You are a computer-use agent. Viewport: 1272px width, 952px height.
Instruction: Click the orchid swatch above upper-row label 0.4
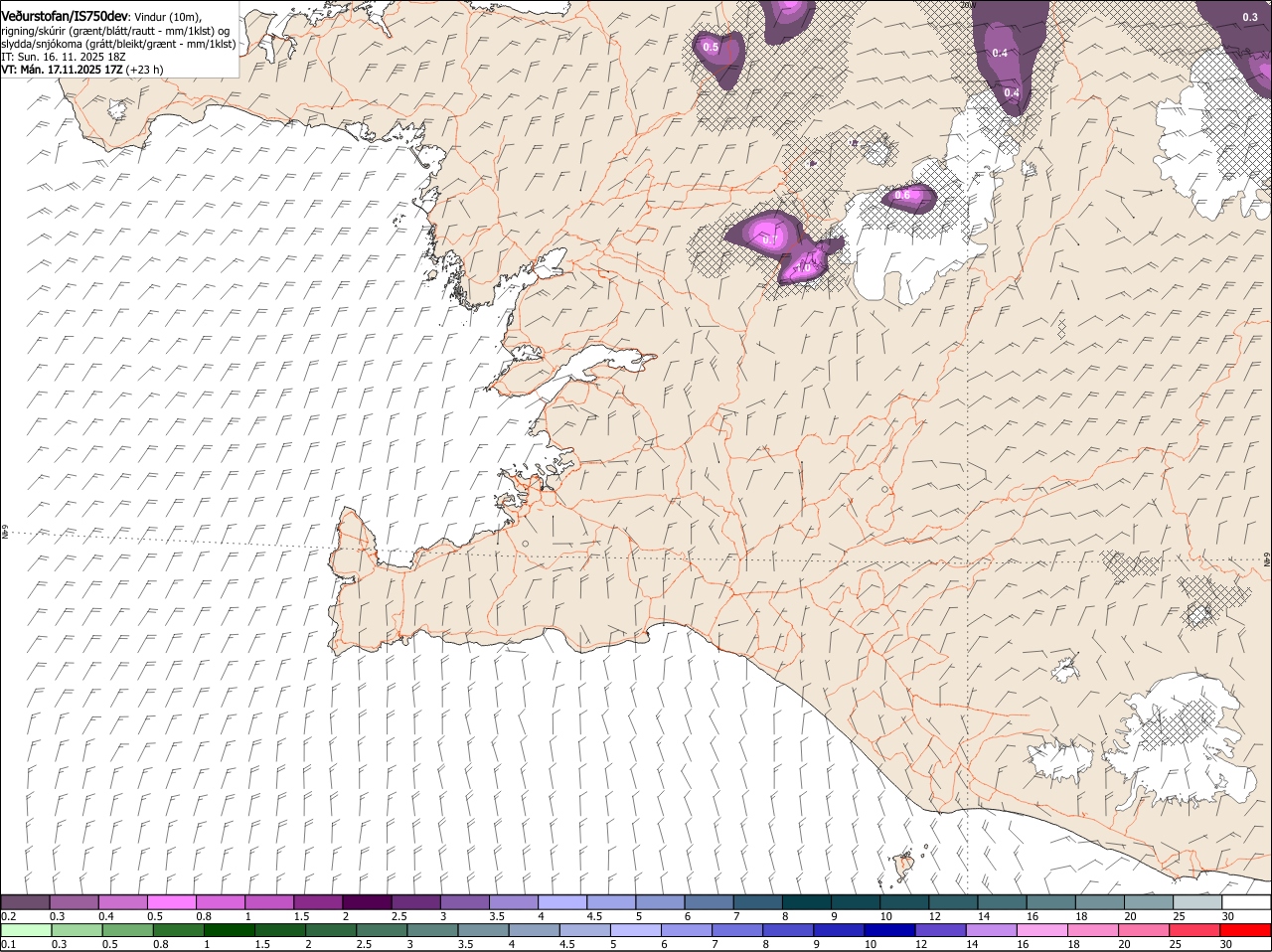click(x=123, y=902)
